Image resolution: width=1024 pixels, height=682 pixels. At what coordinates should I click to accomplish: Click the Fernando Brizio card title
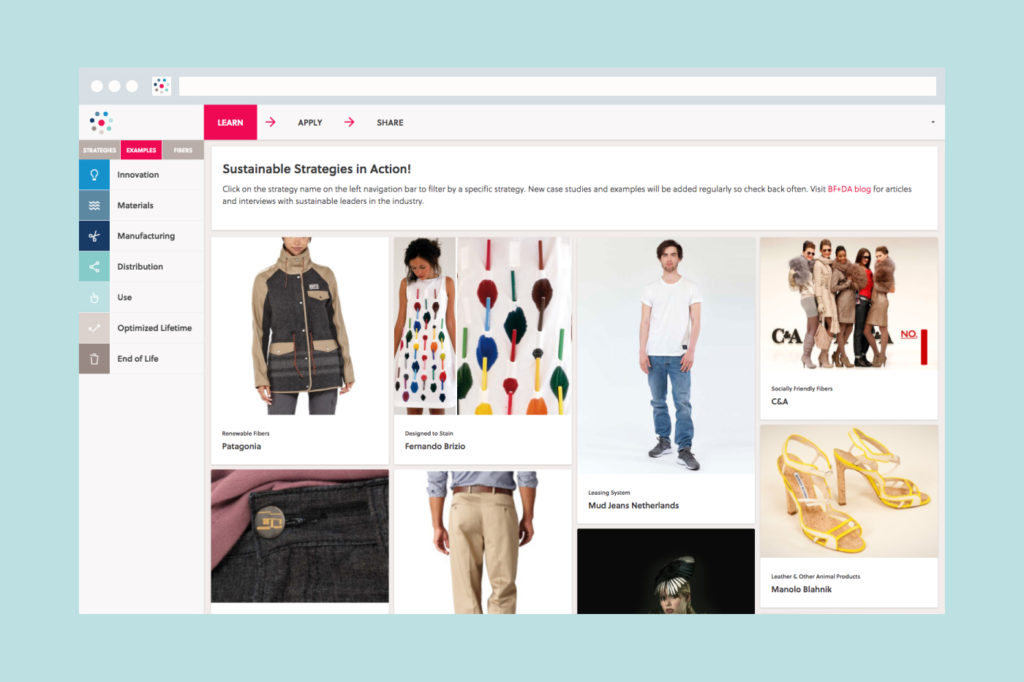(x=435, y=446)
